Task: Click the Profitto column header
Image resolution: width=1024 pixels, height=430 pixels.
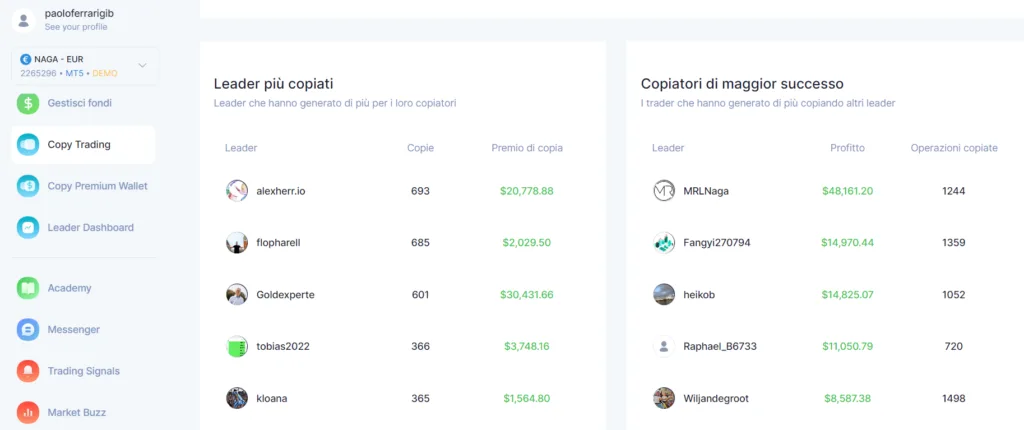Action: pyautogui.click(x=848, y=148)
